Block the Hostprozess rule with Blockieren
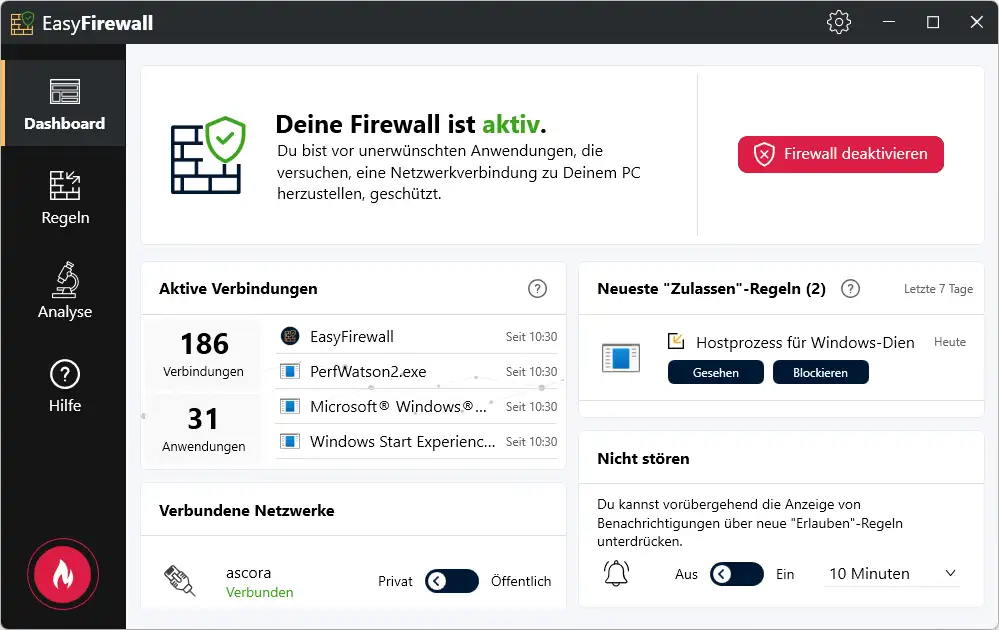999x630 pixels. 820,372
